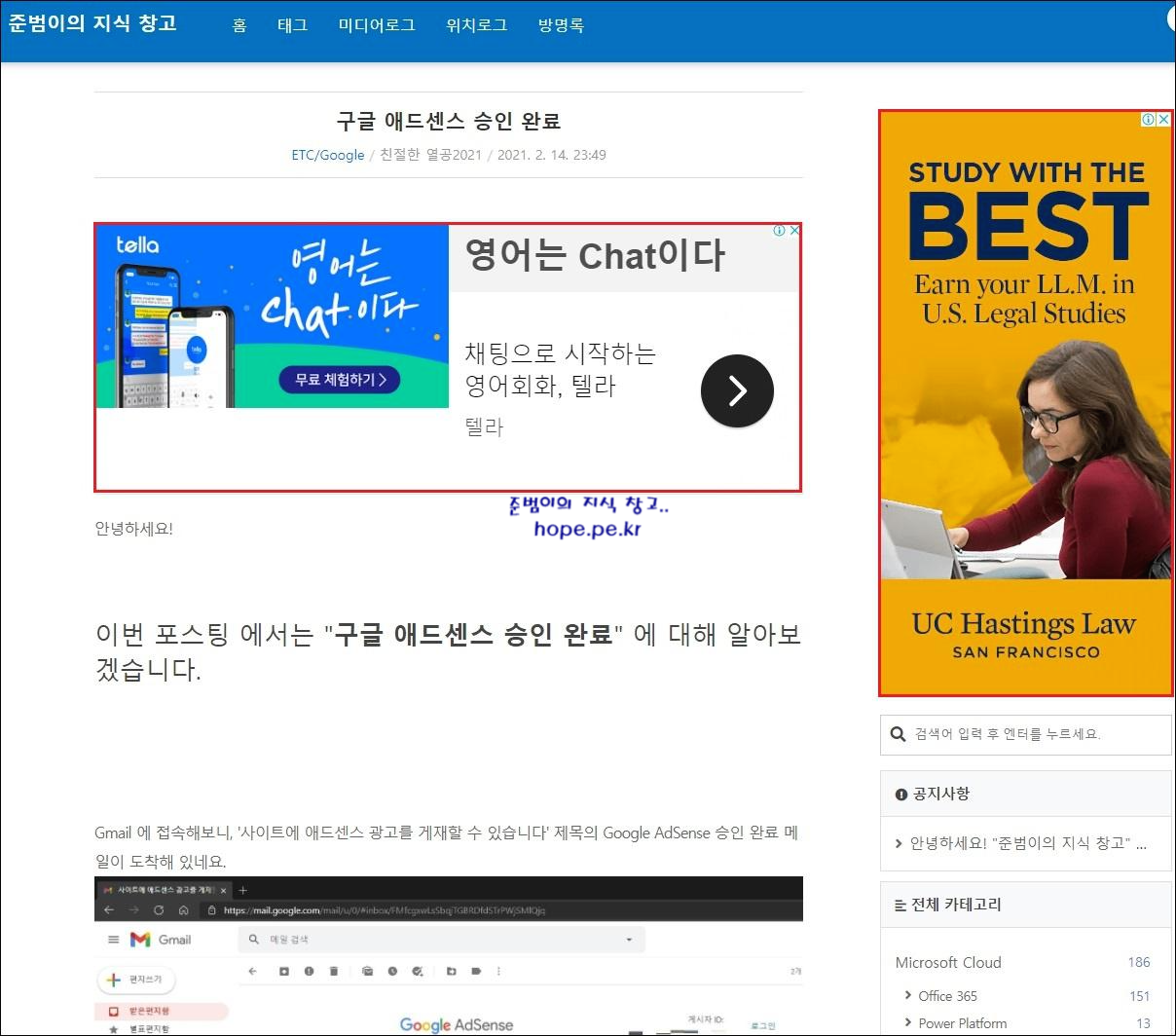Click the 186 post count beside Microsoft Cloud
Viewport: 1176px width, 1036px height.
coord(1139,962)
